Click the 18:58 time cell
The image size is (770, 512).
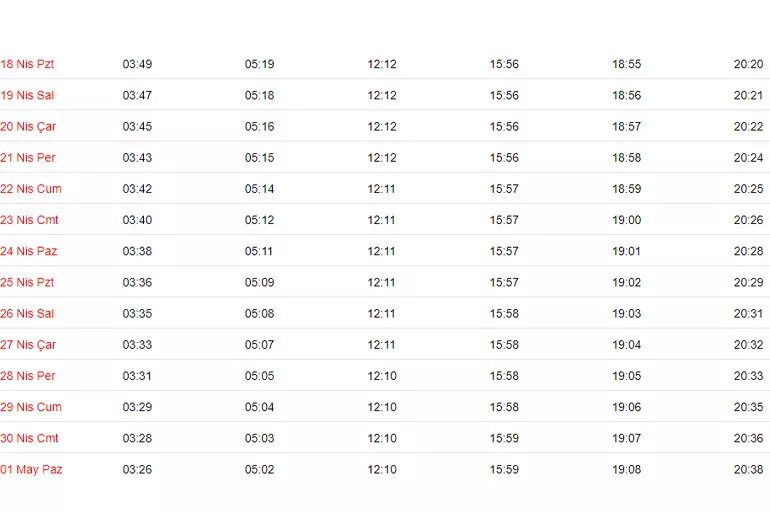[626, 158]
